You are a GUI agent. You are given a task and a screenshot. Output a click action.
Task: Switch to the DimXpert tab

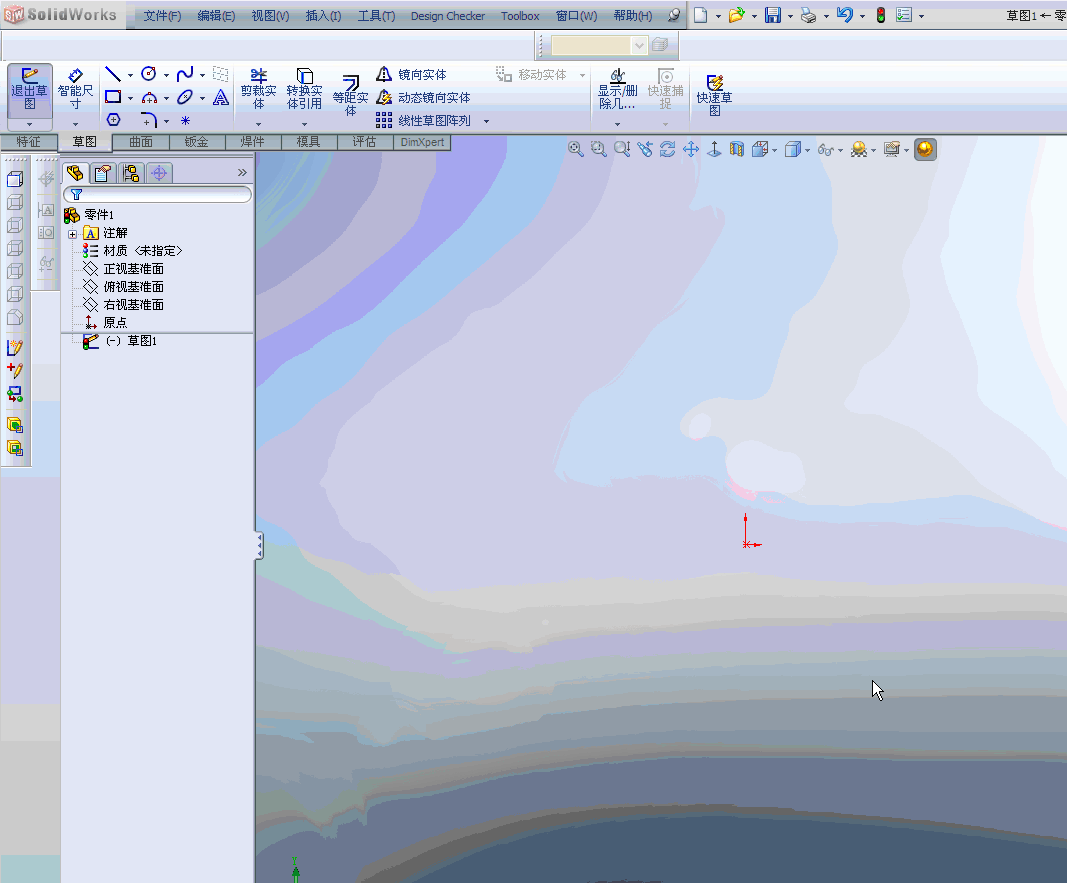[x=422, y=141]
